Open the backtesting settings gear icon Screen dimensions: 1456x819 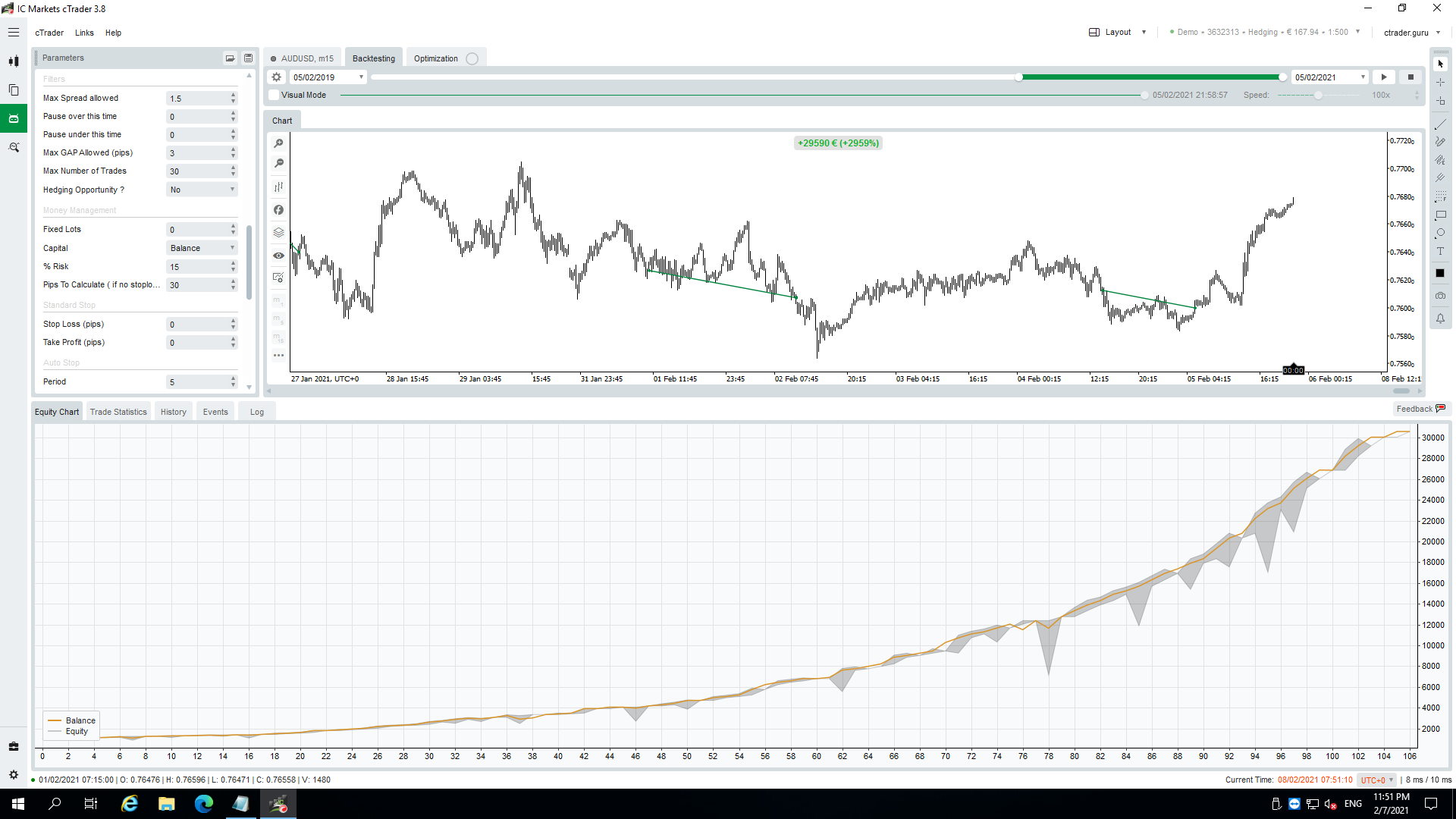pos(276,77)
